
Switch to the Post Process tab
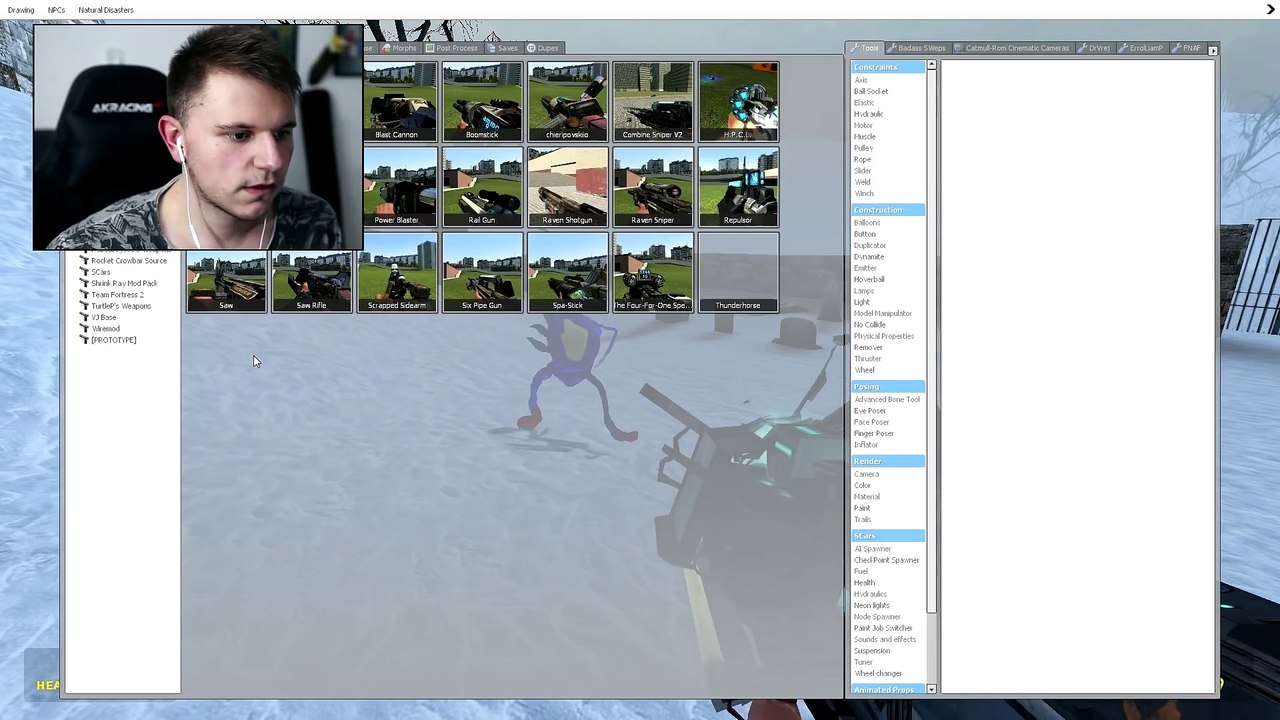[x=452, y=48]
